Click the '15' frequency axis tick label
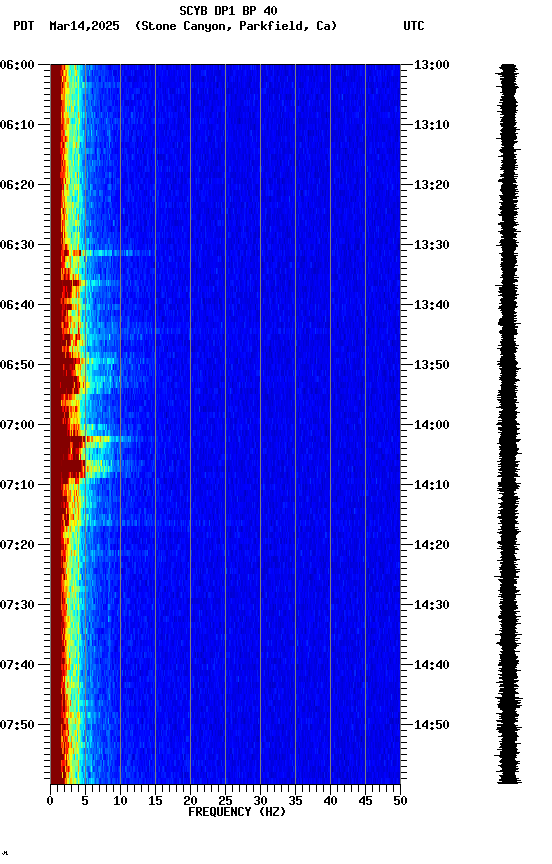This screenshot has width=552, height=864. click(x=155, y=801)
